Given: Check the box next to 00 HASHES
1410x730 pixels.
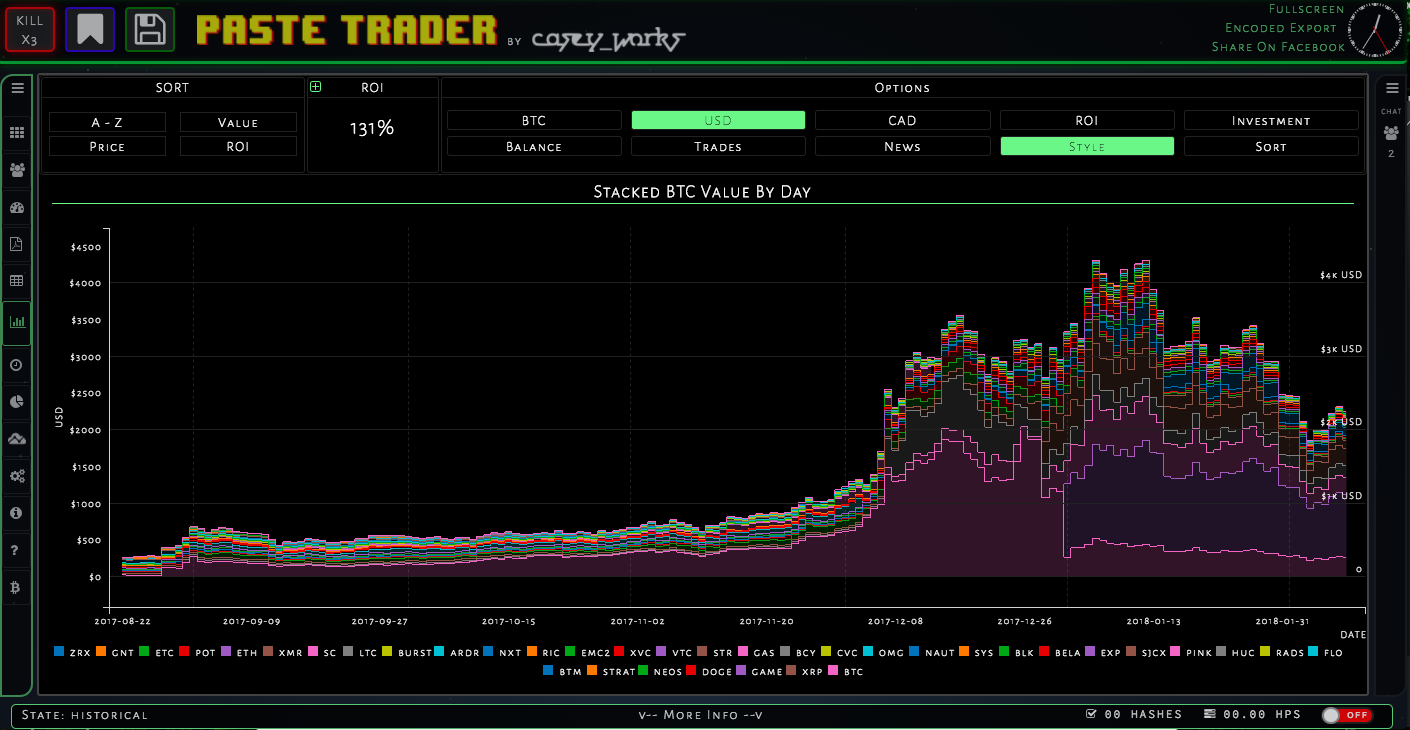Looking at the screenshot, I should point(1093,714).
